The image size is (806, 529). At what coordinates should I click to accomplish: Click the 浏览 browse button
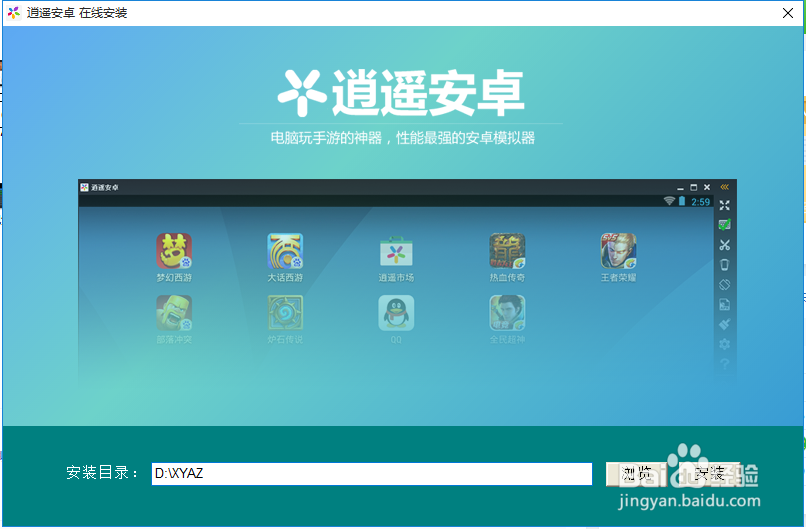[637, 473]
